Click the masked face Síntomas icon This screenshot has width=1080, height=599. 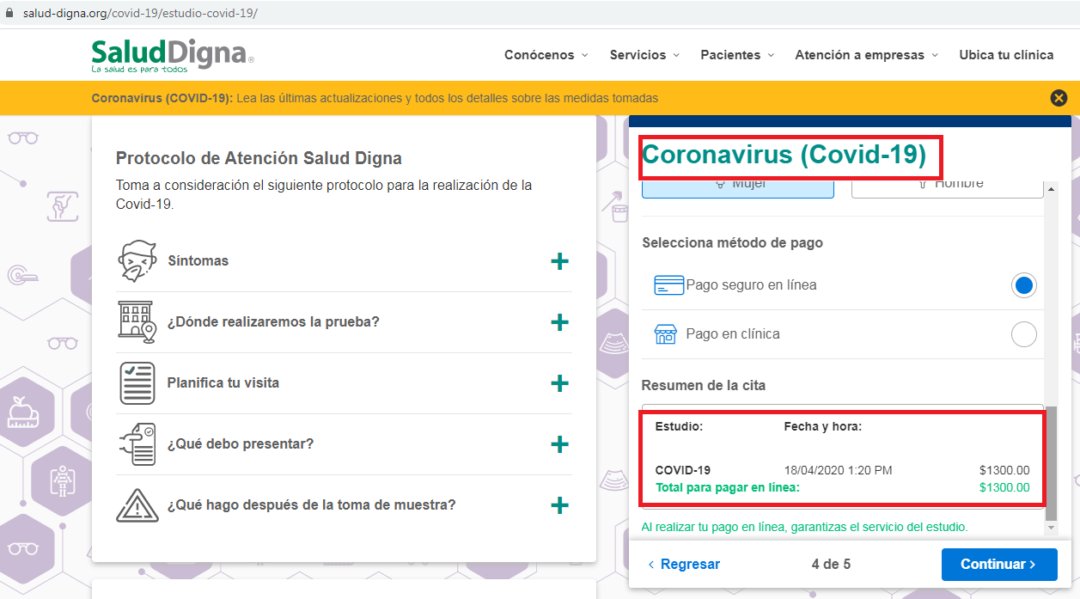(x=137, y=261)
